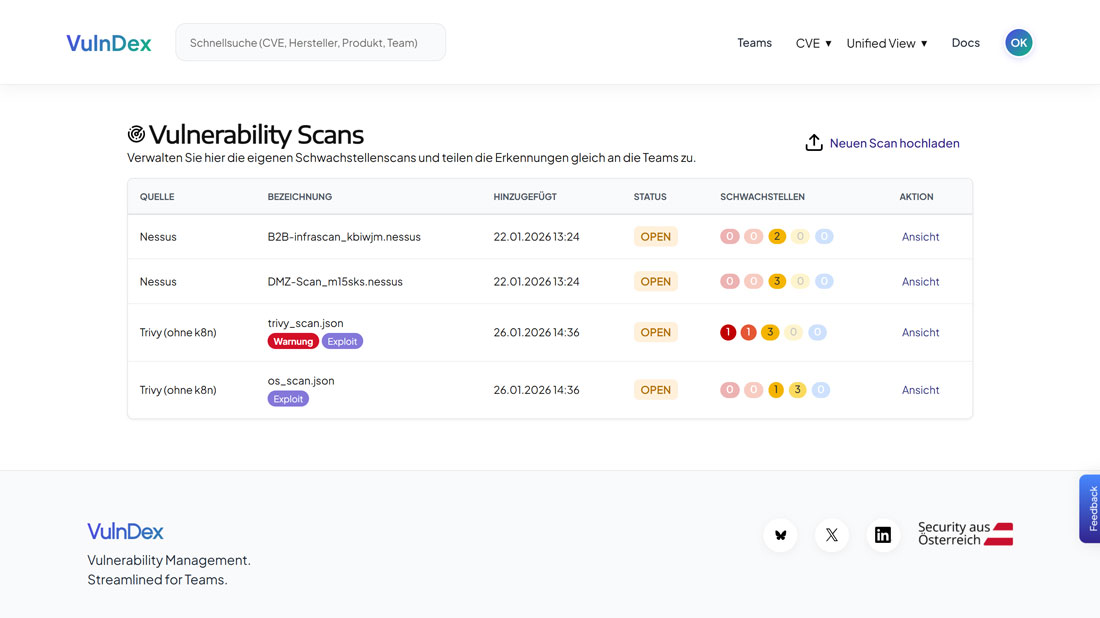The image size is (1100, 618).
Task: Click the Exploit tag on os_scan.json
Action: pos(288,399)
